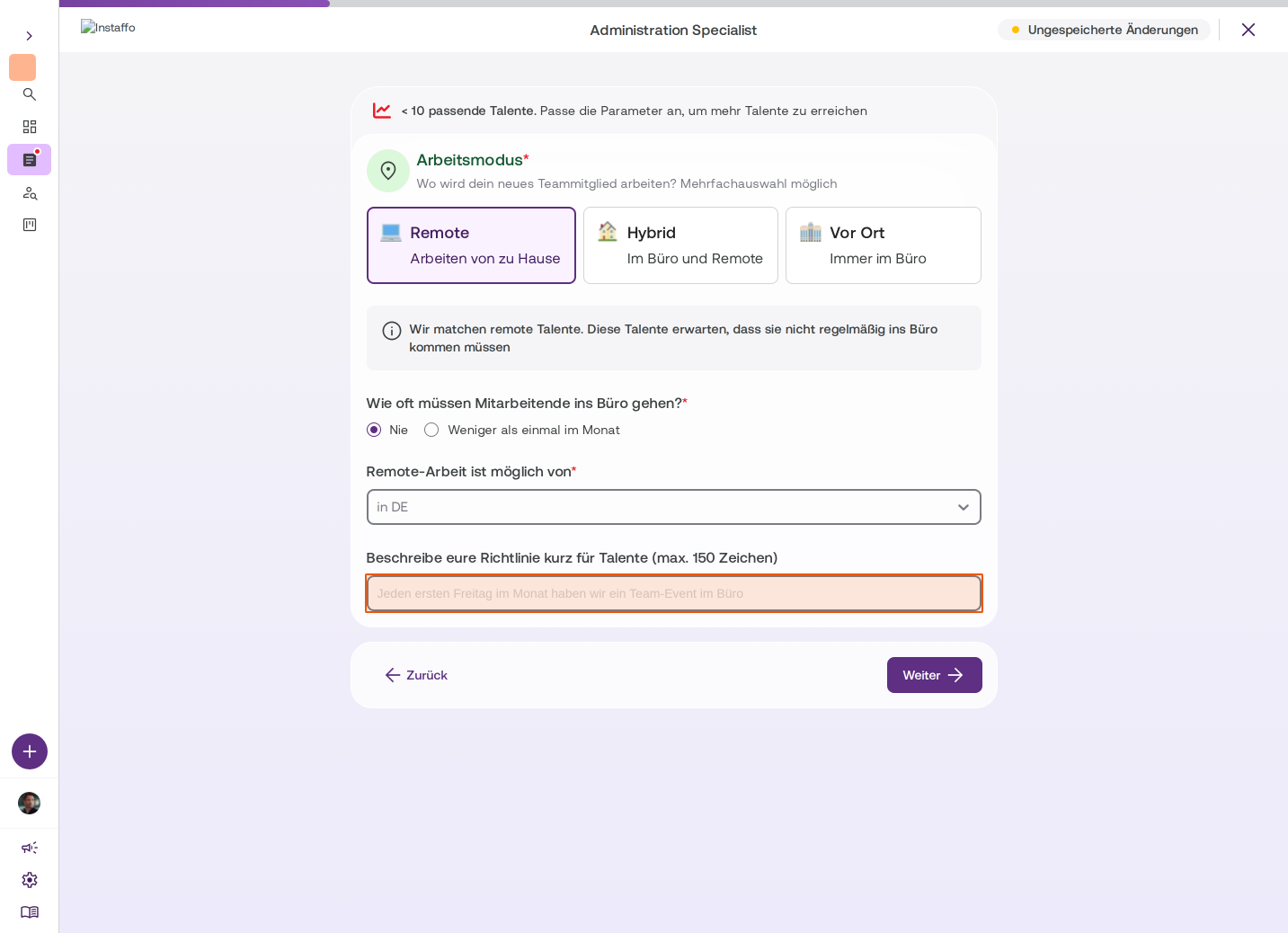Expand the left sidebar with chevron

coord(29,36)
